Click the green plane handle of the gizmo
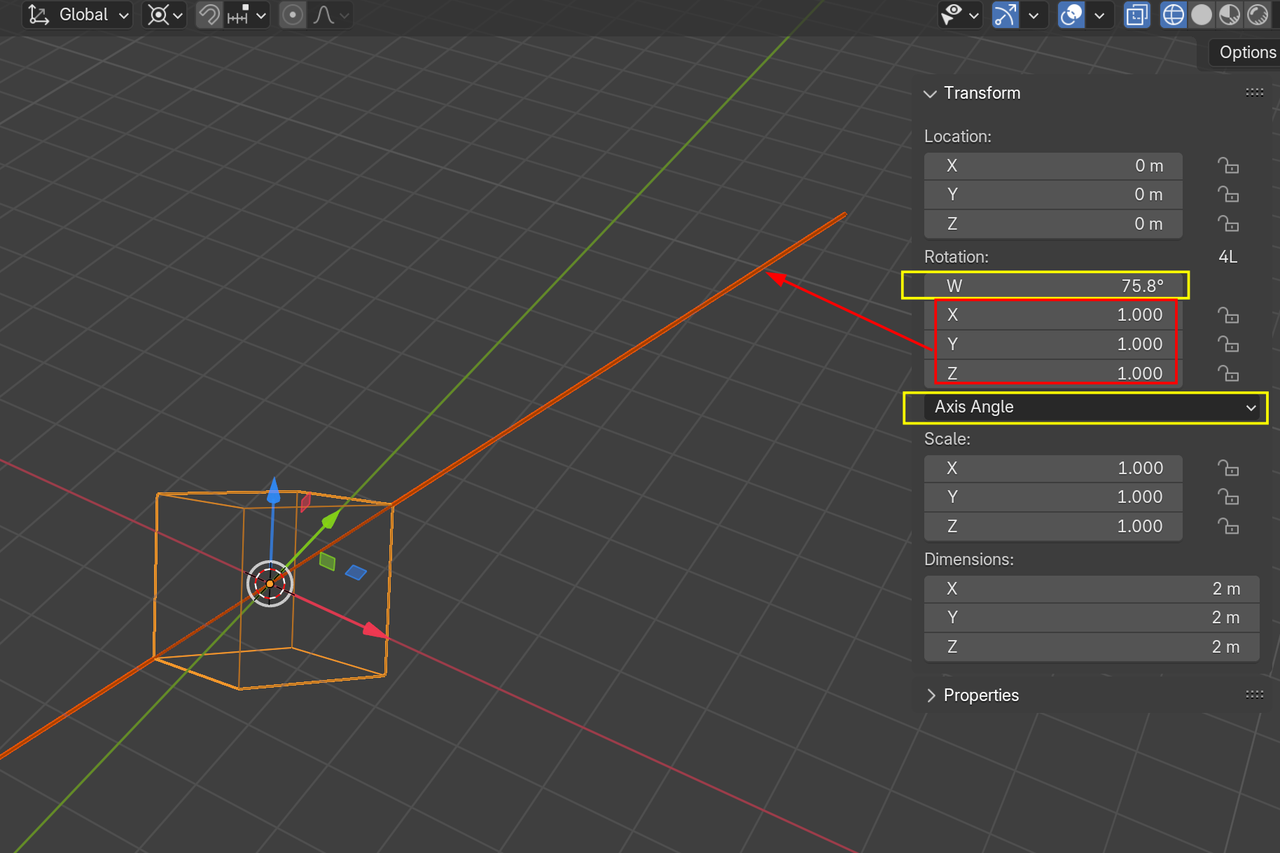 point(327,561)
